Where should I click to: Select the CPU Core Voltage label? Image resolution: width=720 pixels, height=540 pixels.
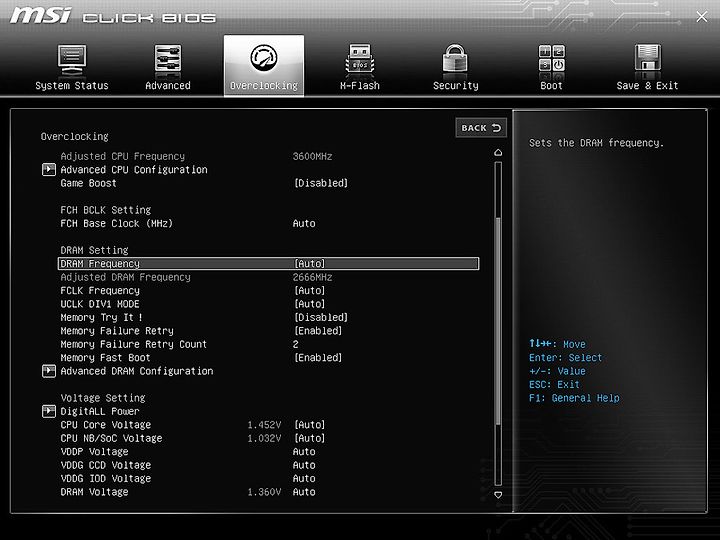(105, 425)
